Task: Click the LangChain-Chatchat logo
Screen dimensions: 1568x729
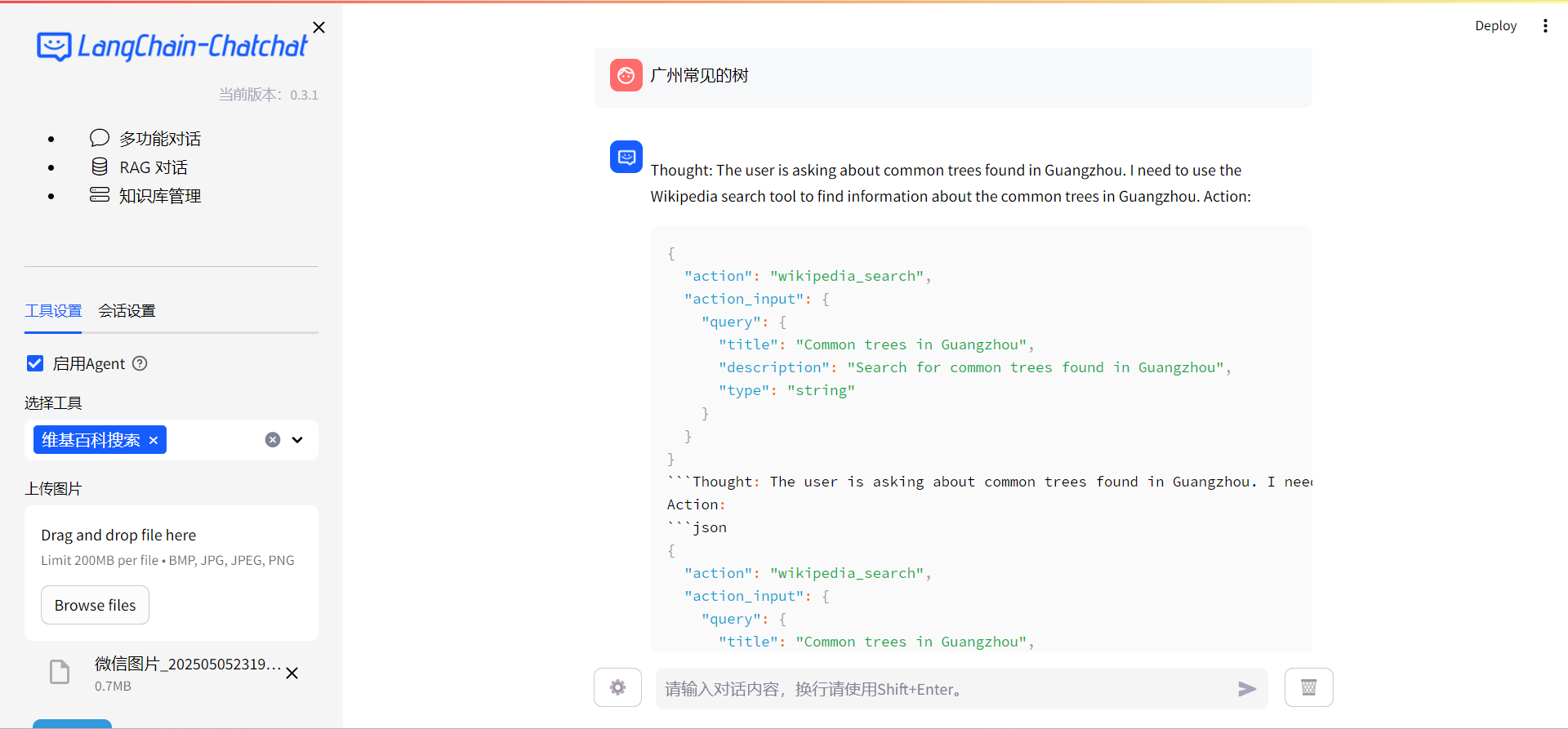Action: pos(172,47)
